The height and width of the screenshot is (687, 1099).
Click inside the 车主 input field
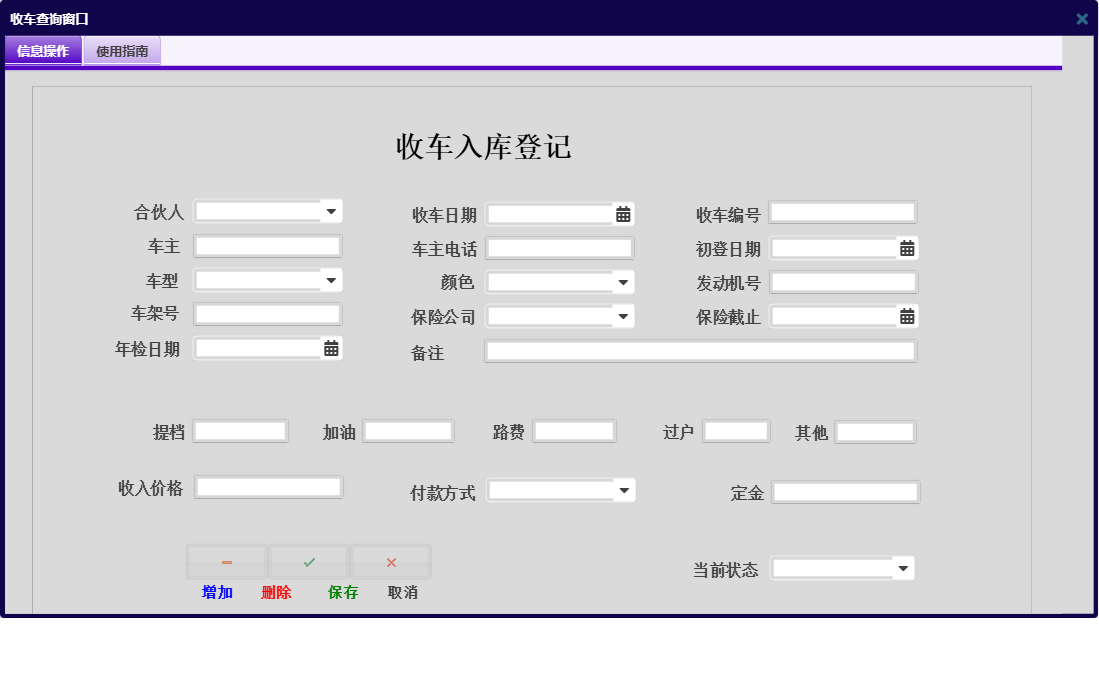pyautogui.click(x=267, y=245)
